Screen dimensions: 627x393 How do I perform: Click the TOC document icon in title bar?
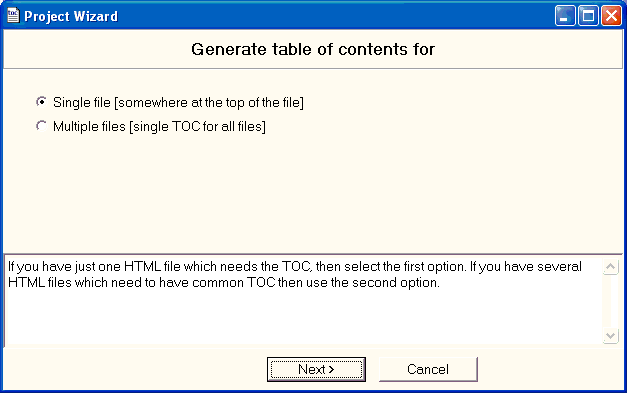pos(13,16)
